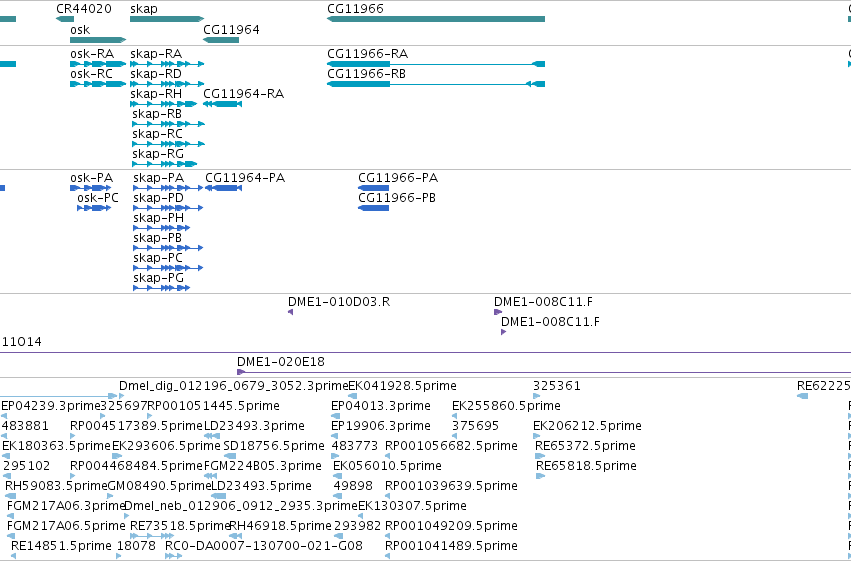851x561 pixels.
Task: Click polypeptide skap-PC
Action: click(168, 268)
